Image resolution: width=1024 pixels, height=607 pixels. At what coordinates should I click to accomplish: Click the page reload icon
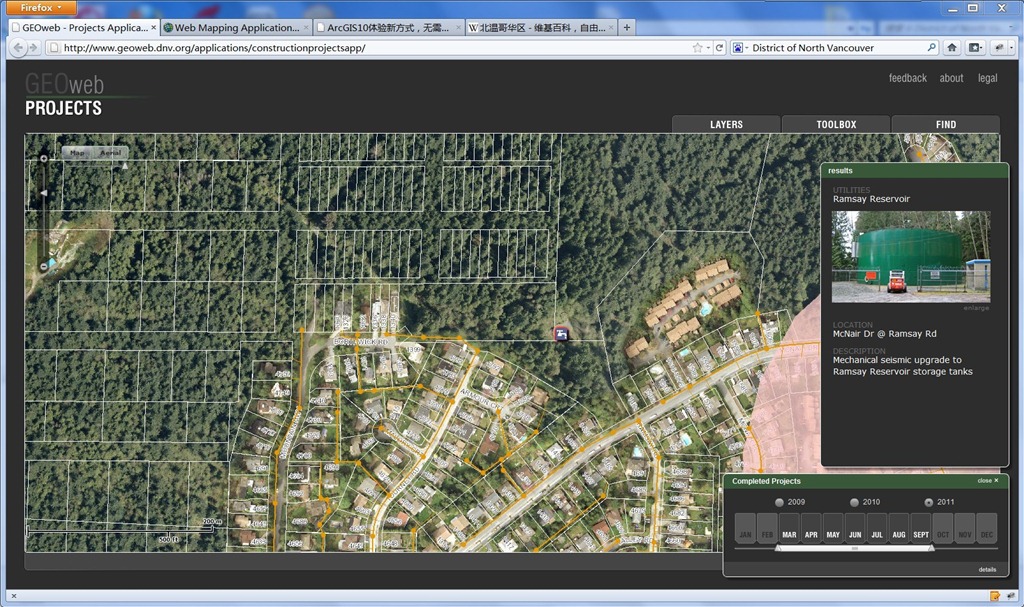click(719, 47)
